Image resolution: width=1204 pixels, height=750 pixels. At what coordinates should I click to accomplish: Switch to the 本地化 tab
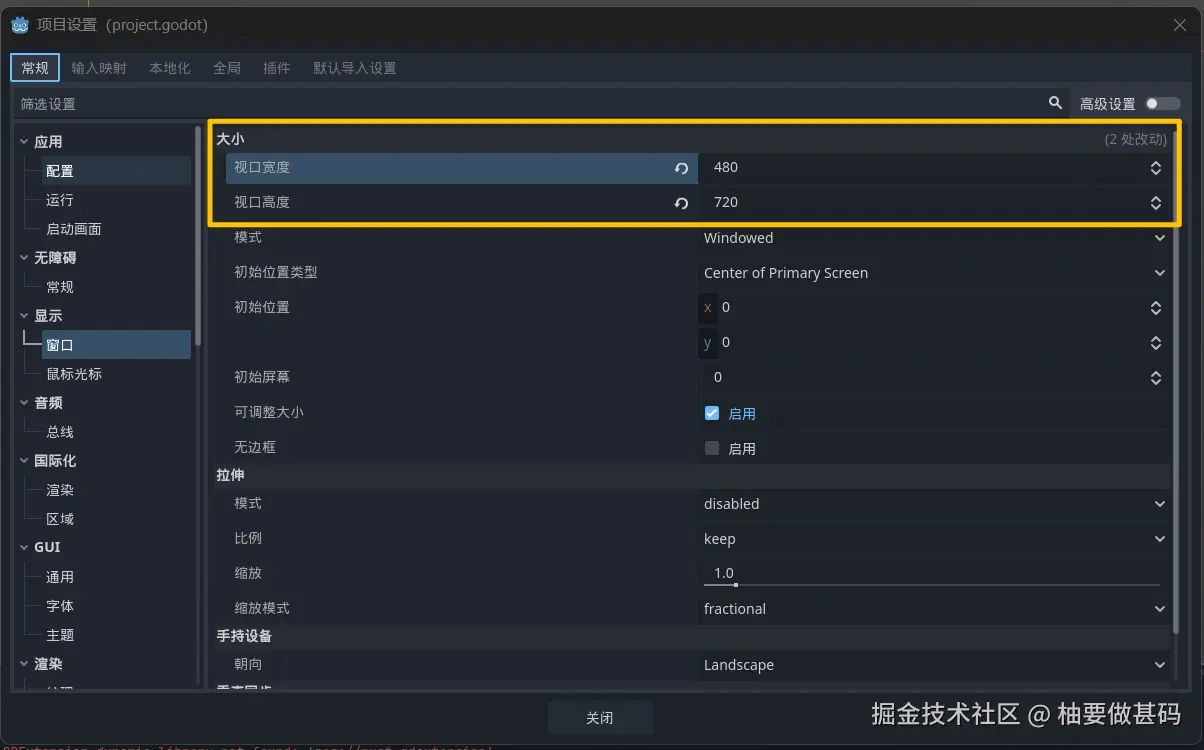point(168,68)
